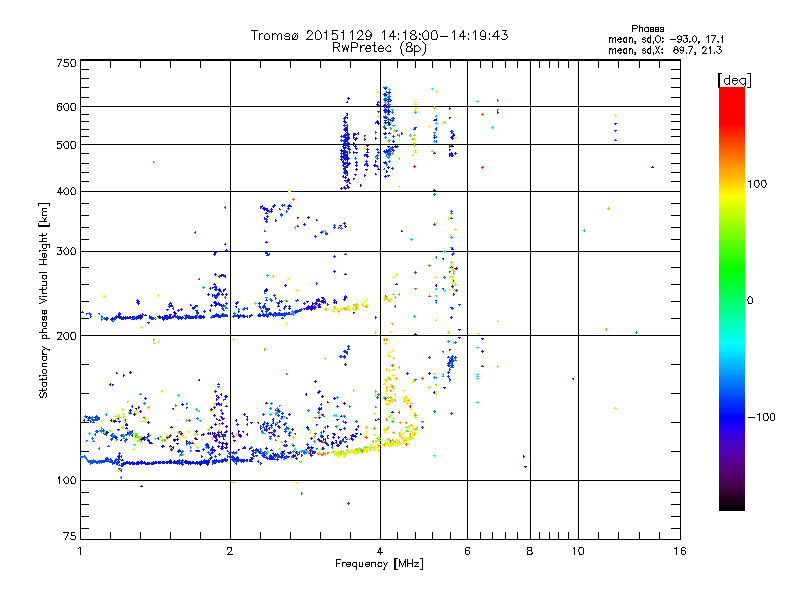The height and width of the screenshot is (600, 800).
Task: Click the x-axis label '2'
Action: pyautogui.click(x=230, y=551)
